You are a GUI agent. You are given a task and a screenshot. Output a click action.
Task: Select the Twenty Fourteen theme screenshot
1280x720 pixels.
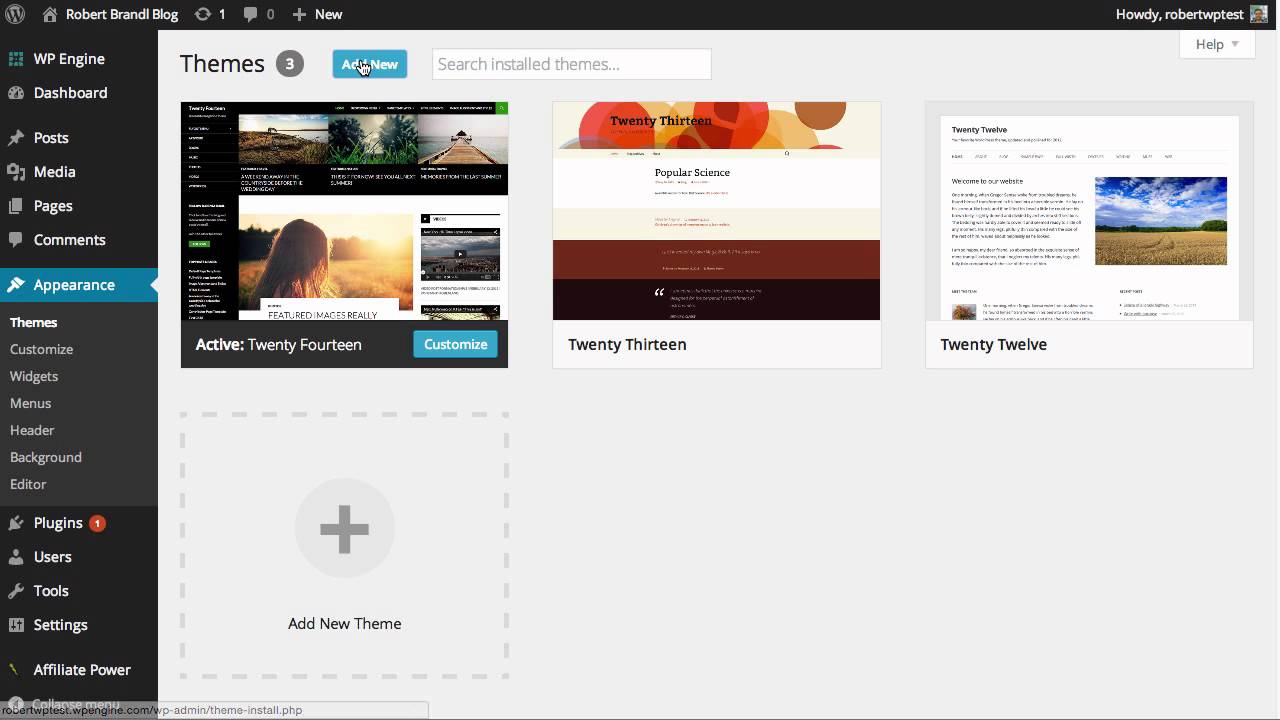(x=344, y=211)
